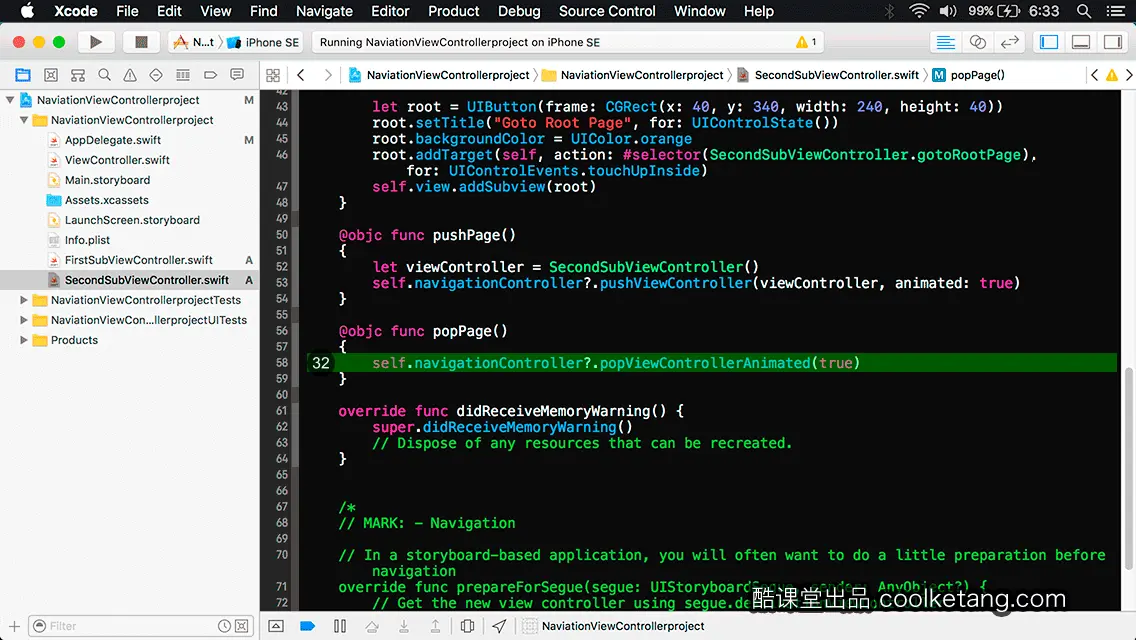Open Assets.xcassets catalog
Image resolution: width=1136 pixels, height=640 pixels.
(106, 200)
